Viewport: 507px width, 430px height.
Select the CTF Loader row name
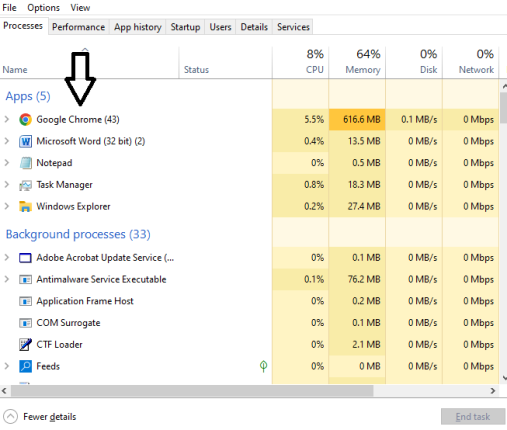[x=59, y=344]
